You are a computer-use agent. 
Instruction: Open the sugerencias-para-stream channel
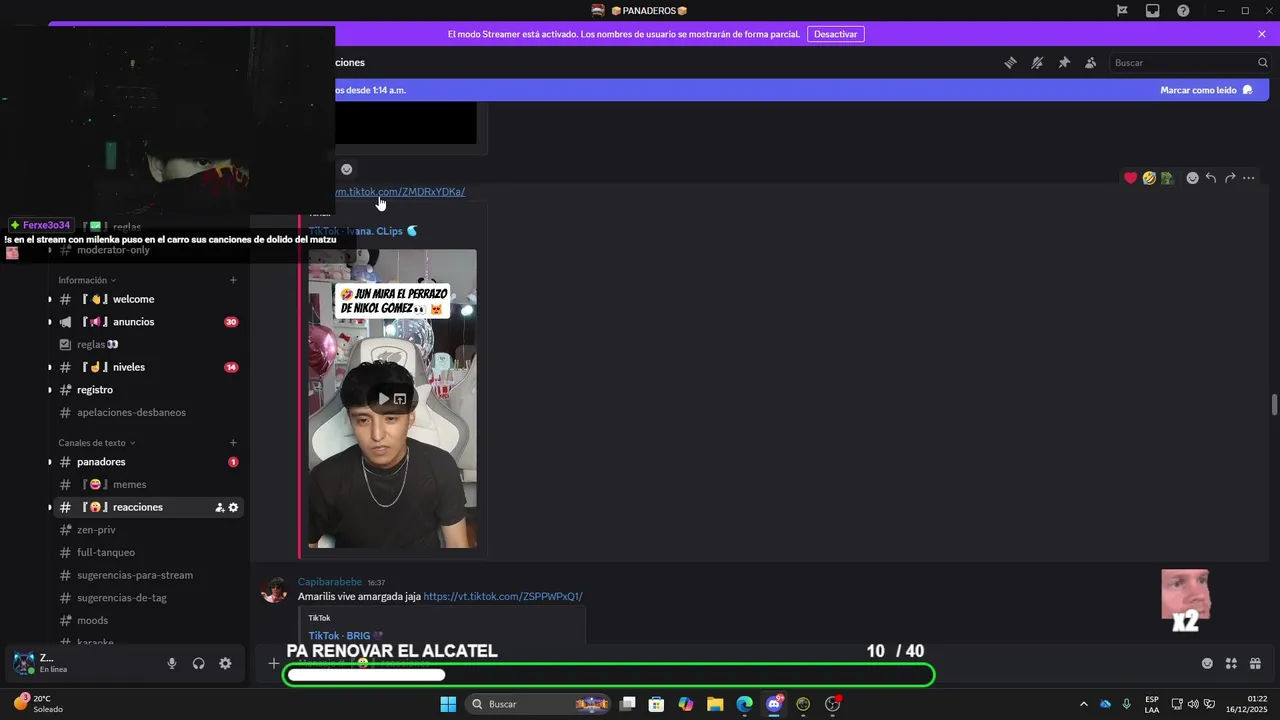tap(148, 575)
